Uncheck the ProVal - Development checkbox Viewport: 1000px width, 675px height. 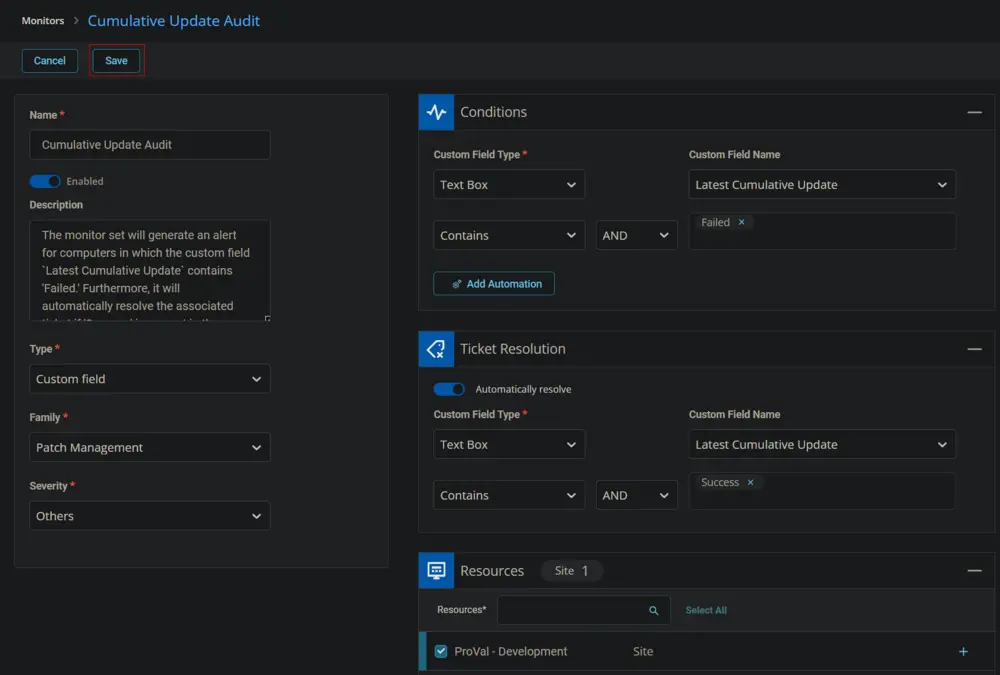coord(441,651)
